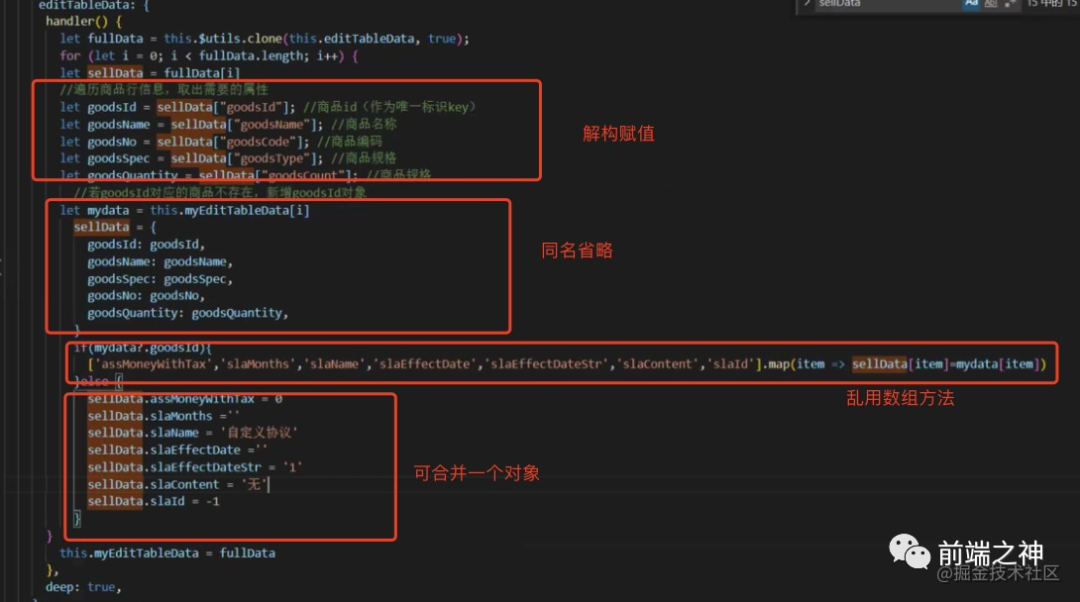Toggle Match Case in find widget
The height and width of the screenshot is (602, 1080).
point(971,4)
